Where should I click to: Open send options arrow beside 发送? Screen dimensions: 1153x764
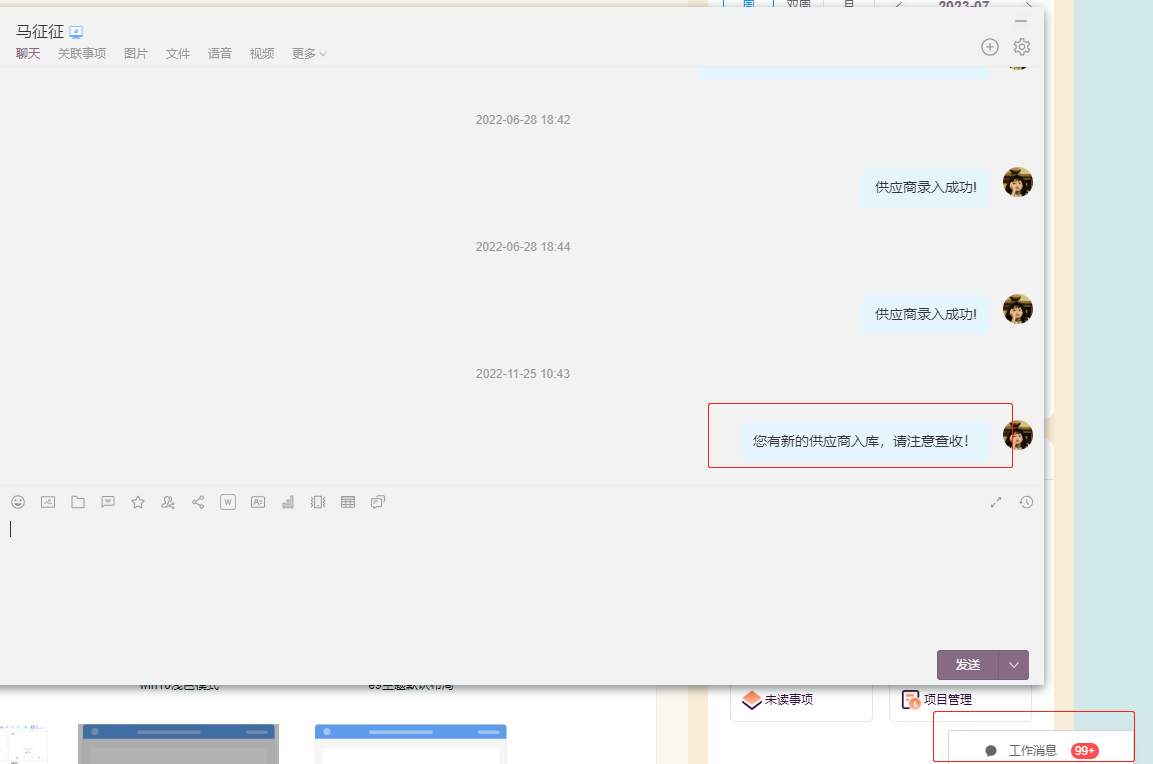(x=1014, y=665)
